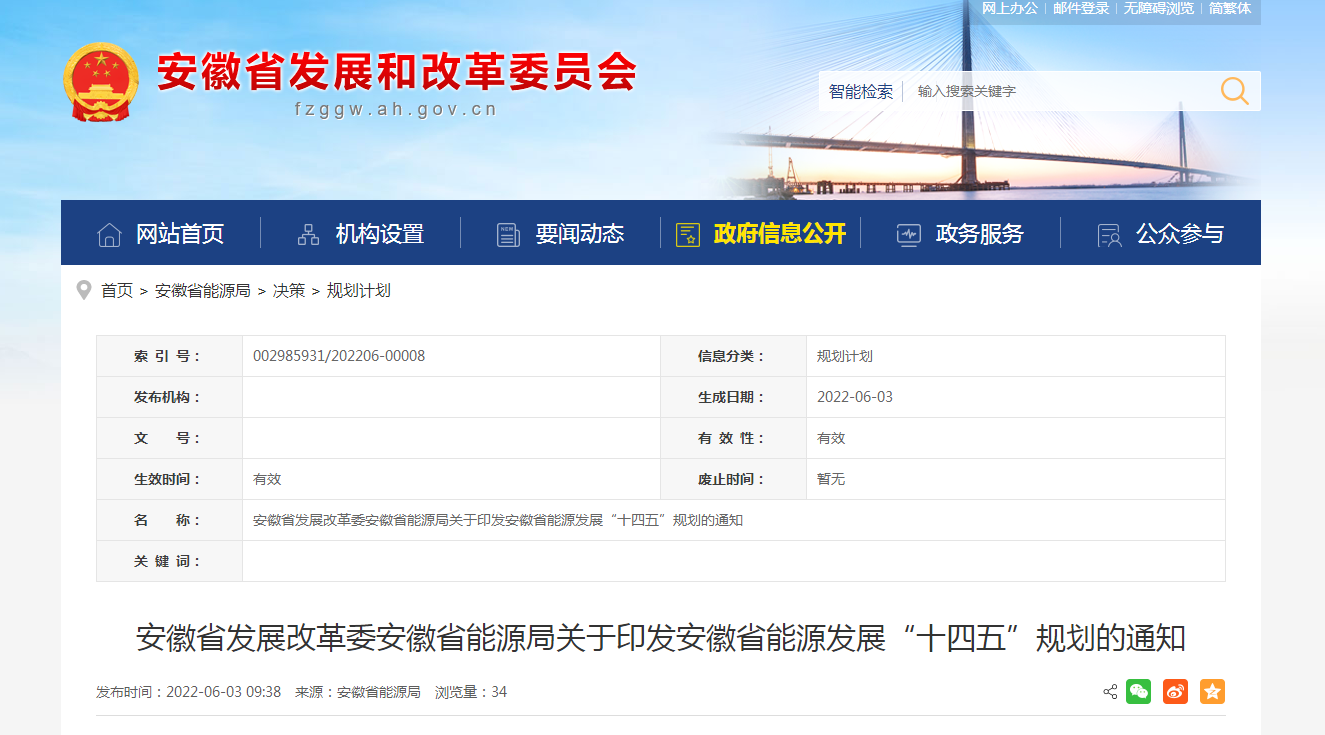
Task: Click the location pin breadcrumb icon
Action: tap(84, 291)
